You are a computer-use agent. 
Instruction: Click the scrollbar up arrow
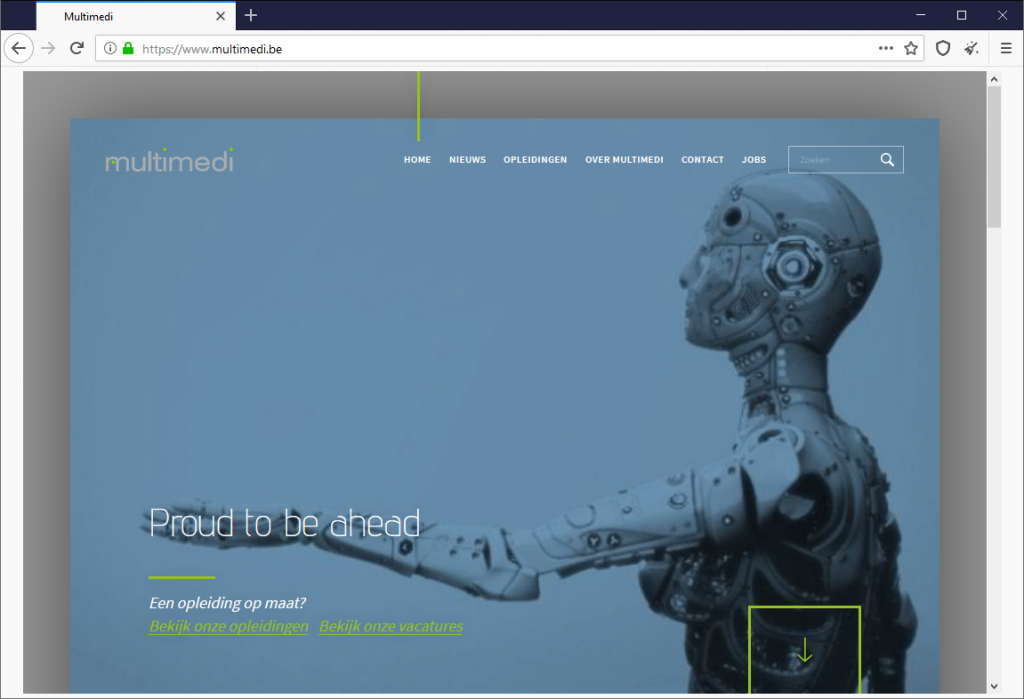pos(994,79)
